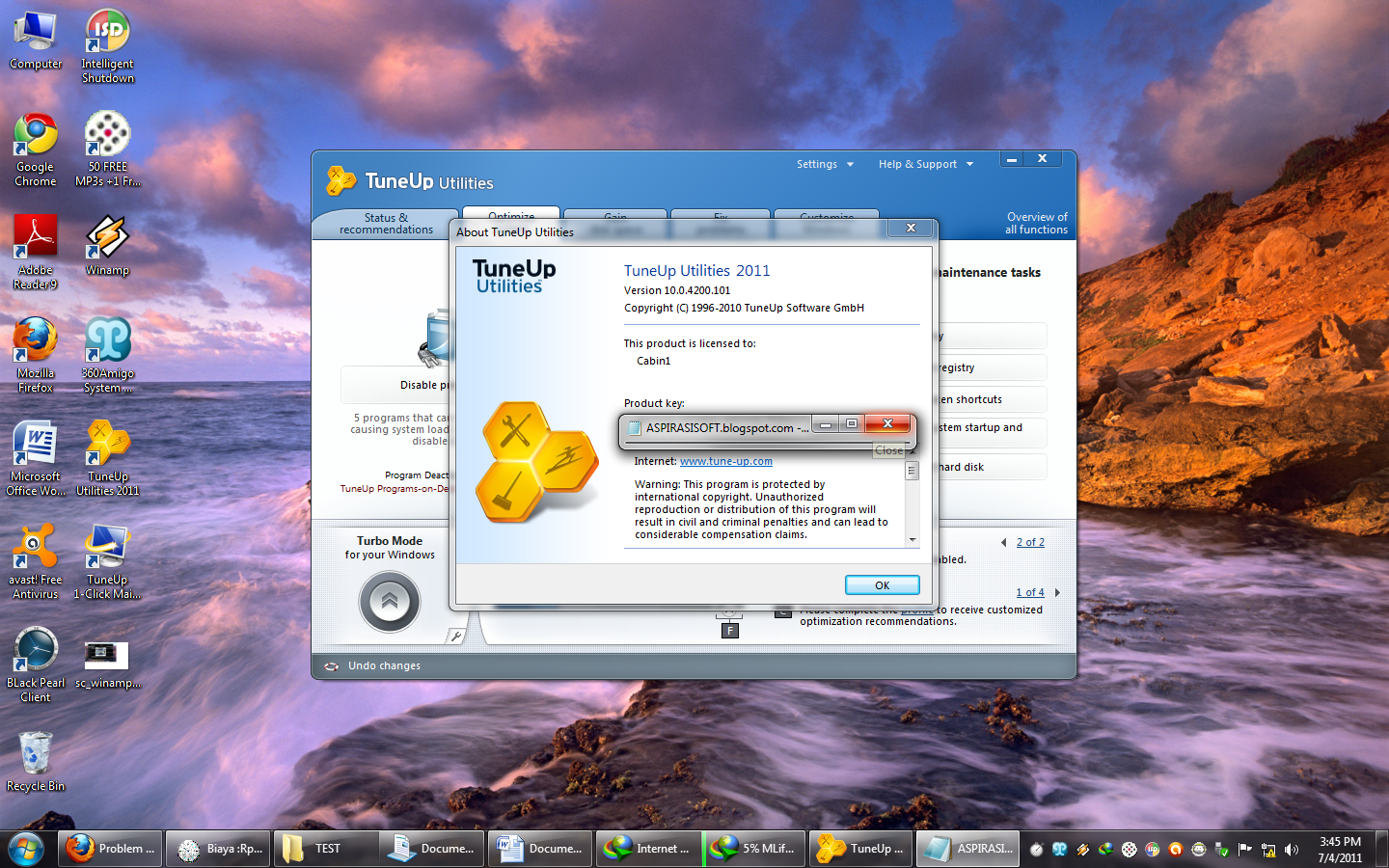Open the Computer desktop icon
Viewport: 1389px width, 868px height.
click(x=36, y=41)
